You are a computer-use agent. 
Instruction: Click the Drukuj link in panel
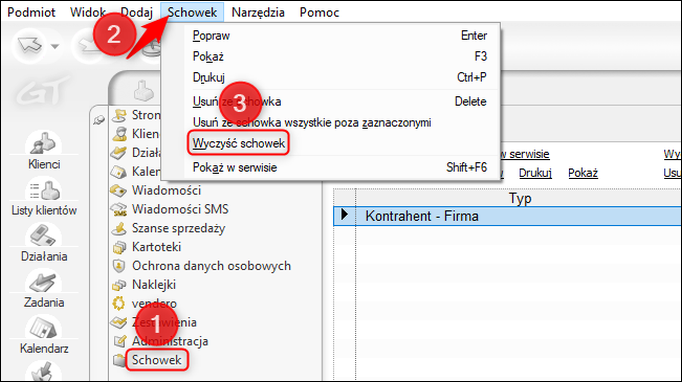[x=535, y=173]
